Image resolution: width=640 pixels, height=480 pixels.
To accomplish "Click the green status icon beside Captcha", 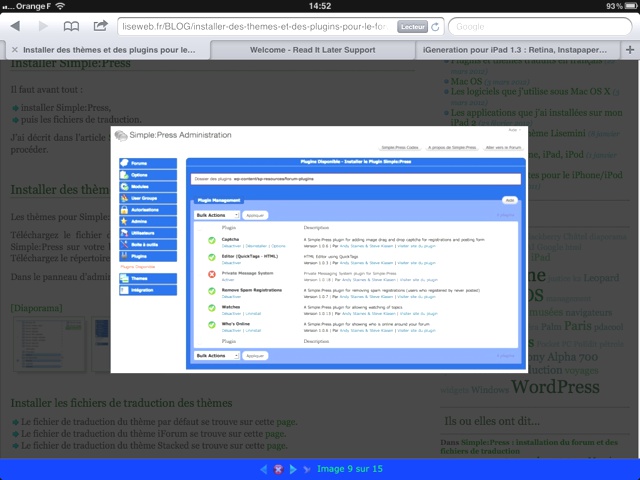I will (211, 241).
